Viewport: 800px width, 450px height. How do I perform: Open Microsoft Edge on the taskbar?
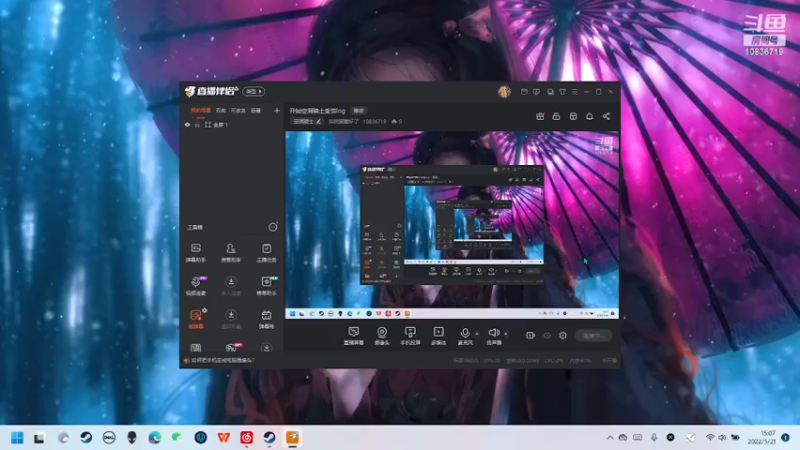pyautogui.click(x=155, y=438)
